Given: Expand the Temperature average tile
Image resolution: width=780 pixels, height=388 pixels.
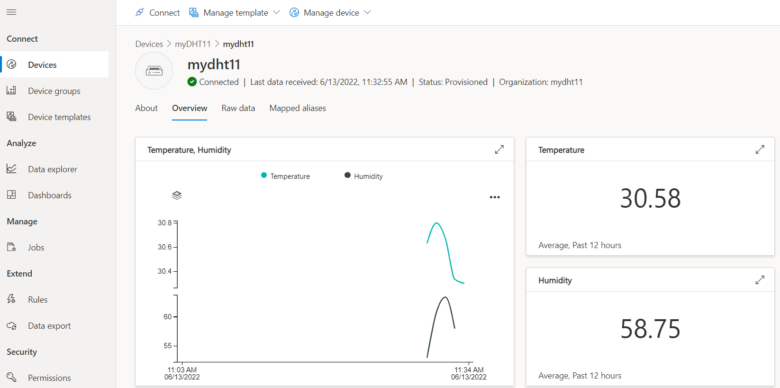Looking at the screenshot, I should [x=760, y=149].
